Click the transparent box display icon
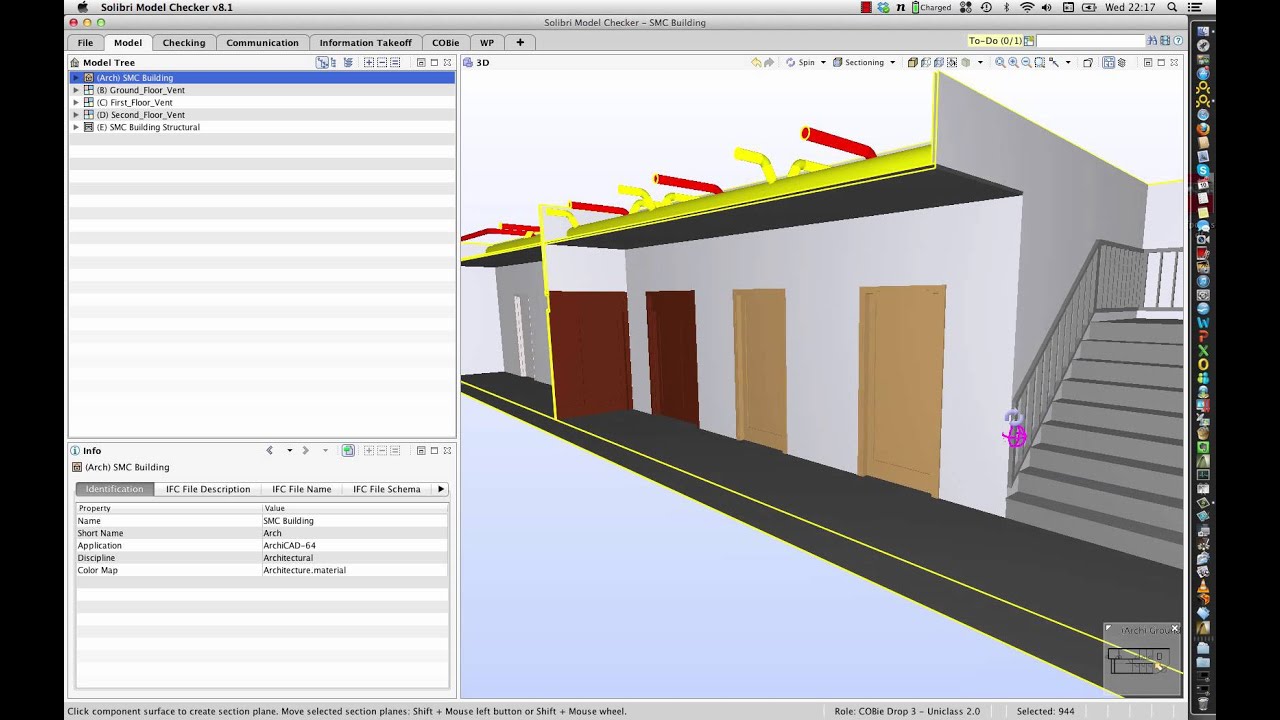 point(926,62)
